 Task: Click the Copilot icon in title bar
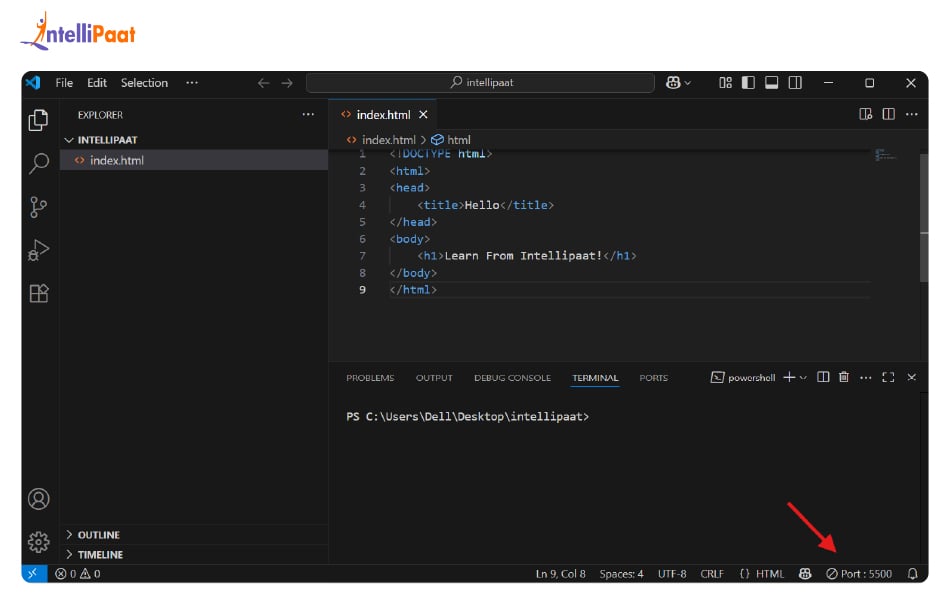pyautogui.click(x=673, y=82)
